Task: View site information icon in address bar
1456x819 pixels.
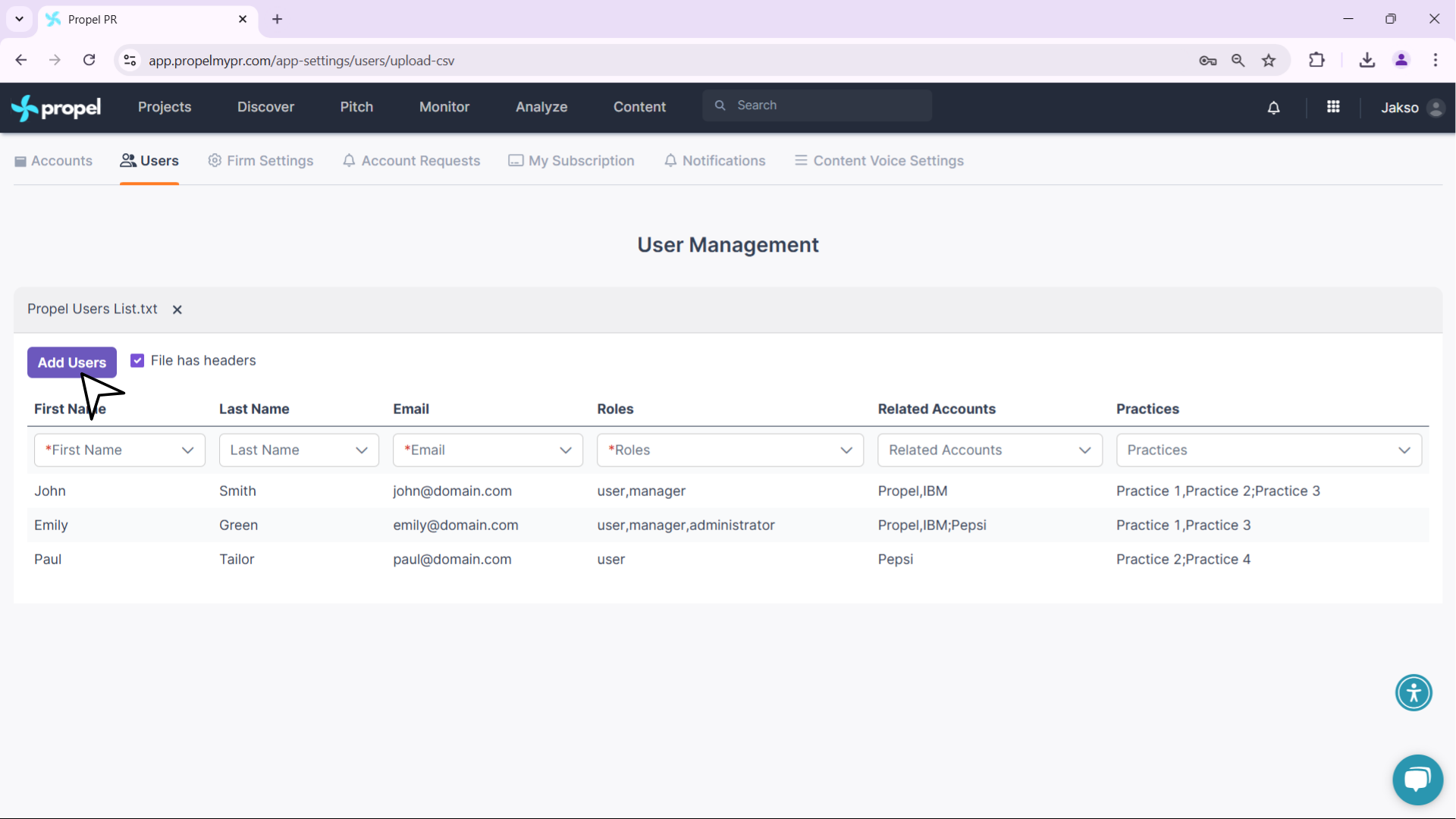Action: [130, 60]
